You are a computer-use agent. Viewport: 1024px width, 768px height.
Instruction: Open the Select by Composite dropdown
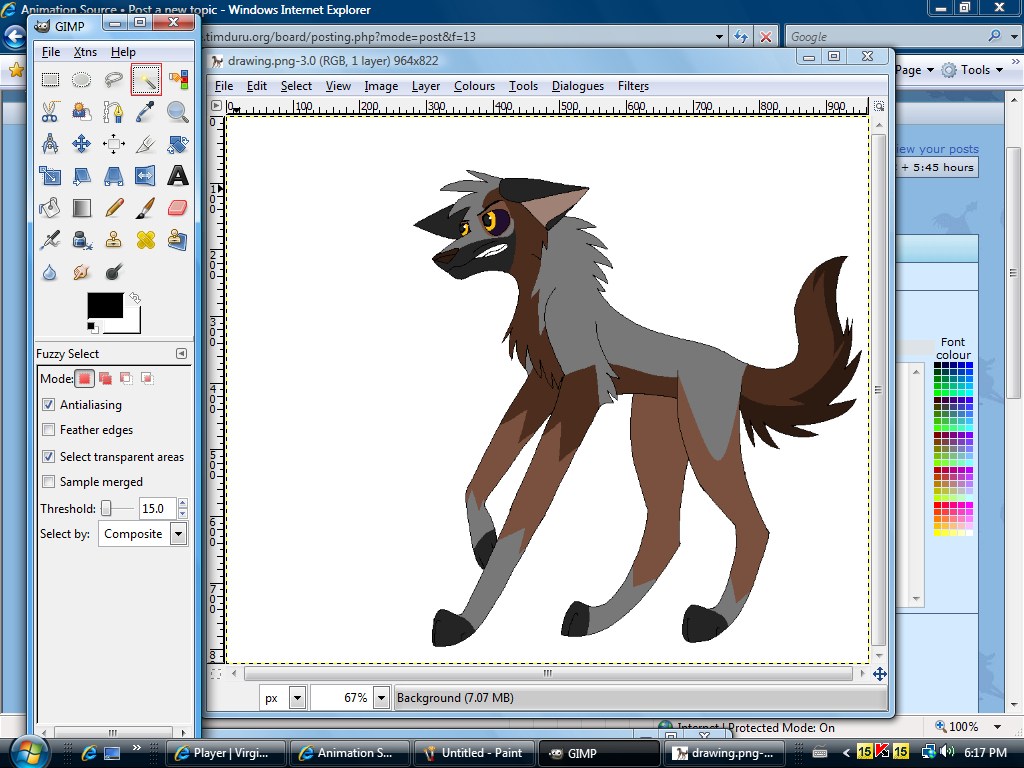[x=178, y=534]
